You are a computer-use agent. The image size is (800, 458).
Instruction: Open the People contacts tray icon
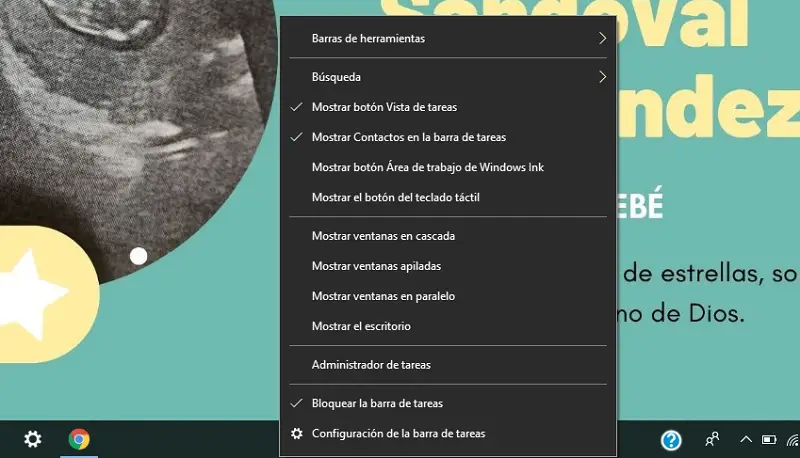pyautogui.click(x=712, y=439)
